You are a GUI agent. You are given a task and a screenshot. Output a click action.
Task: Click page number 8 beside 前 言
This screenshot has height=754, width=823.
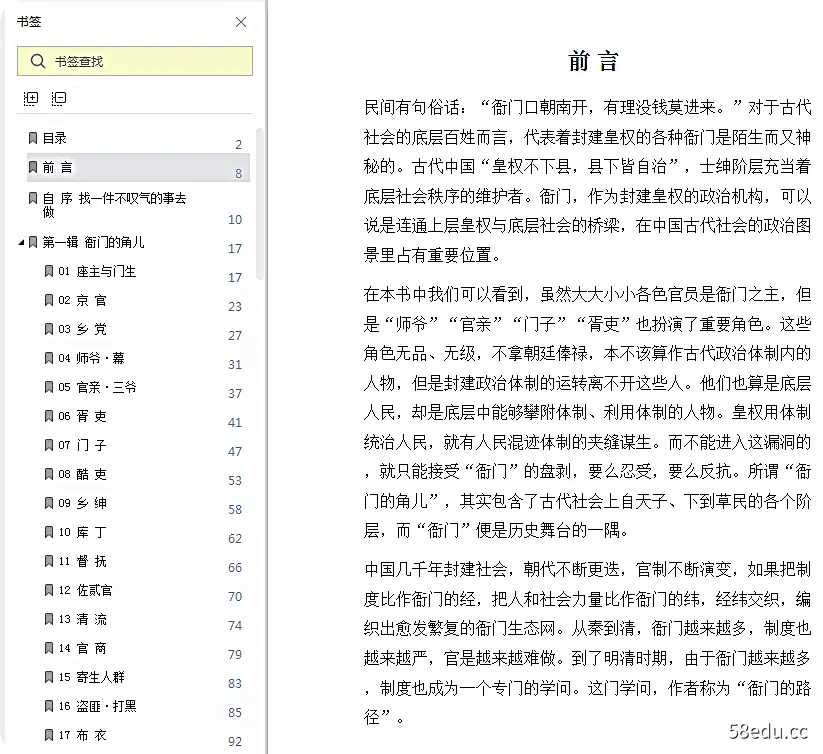pos(238,174)
